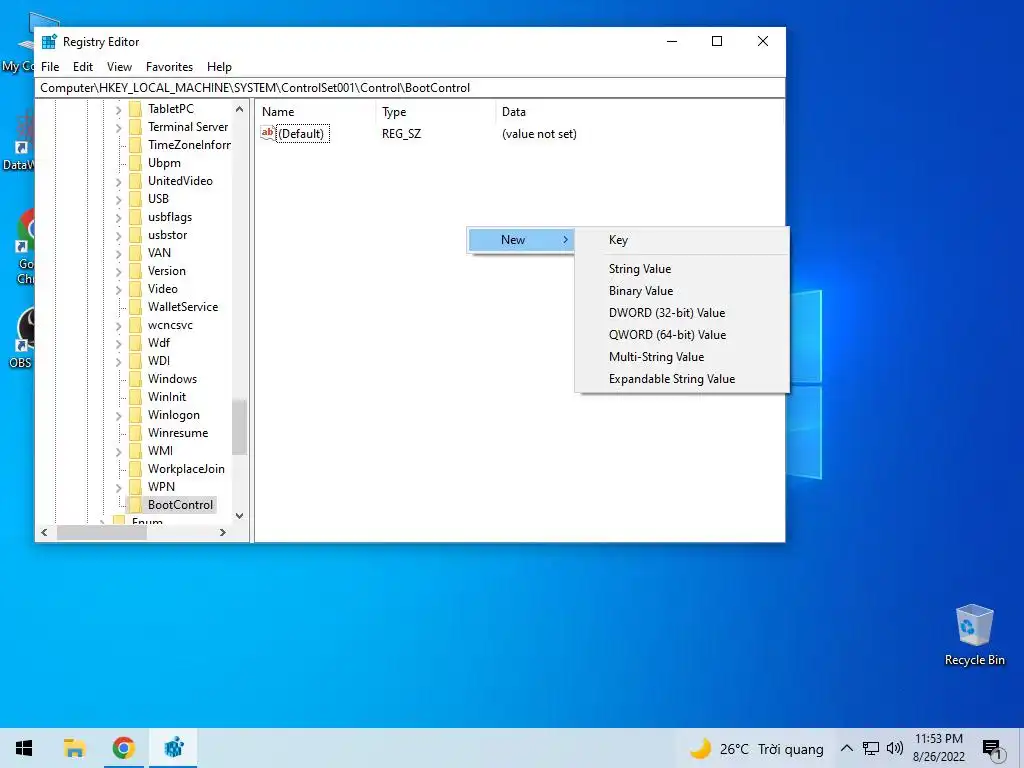The height and width of the screenshot is (768, 1024).
Task: Open the Windows Start menu
Action: coord(24,748)
